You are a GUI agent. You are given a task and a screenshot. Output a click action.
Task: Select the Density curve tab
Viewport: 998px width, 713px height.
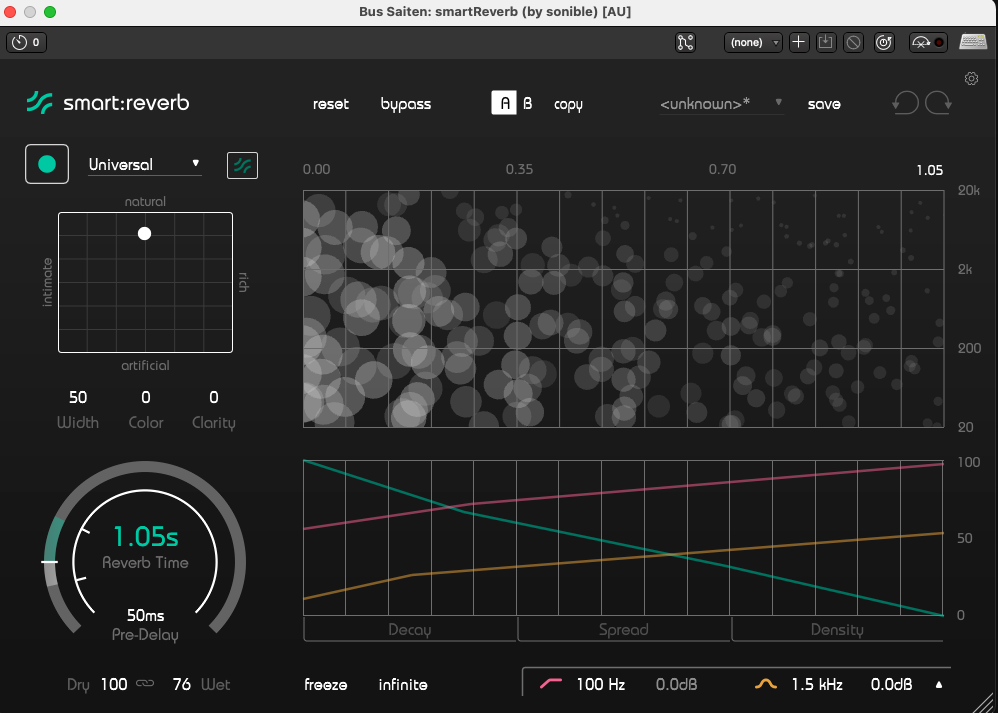coord(837,630)
